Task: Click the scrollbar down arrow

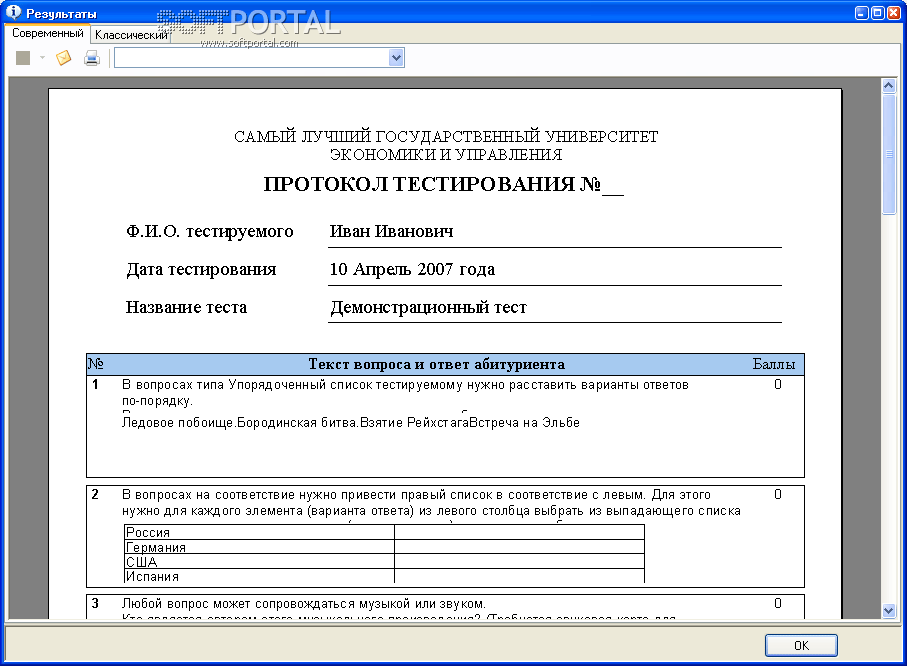Action: tap(889, 610)
